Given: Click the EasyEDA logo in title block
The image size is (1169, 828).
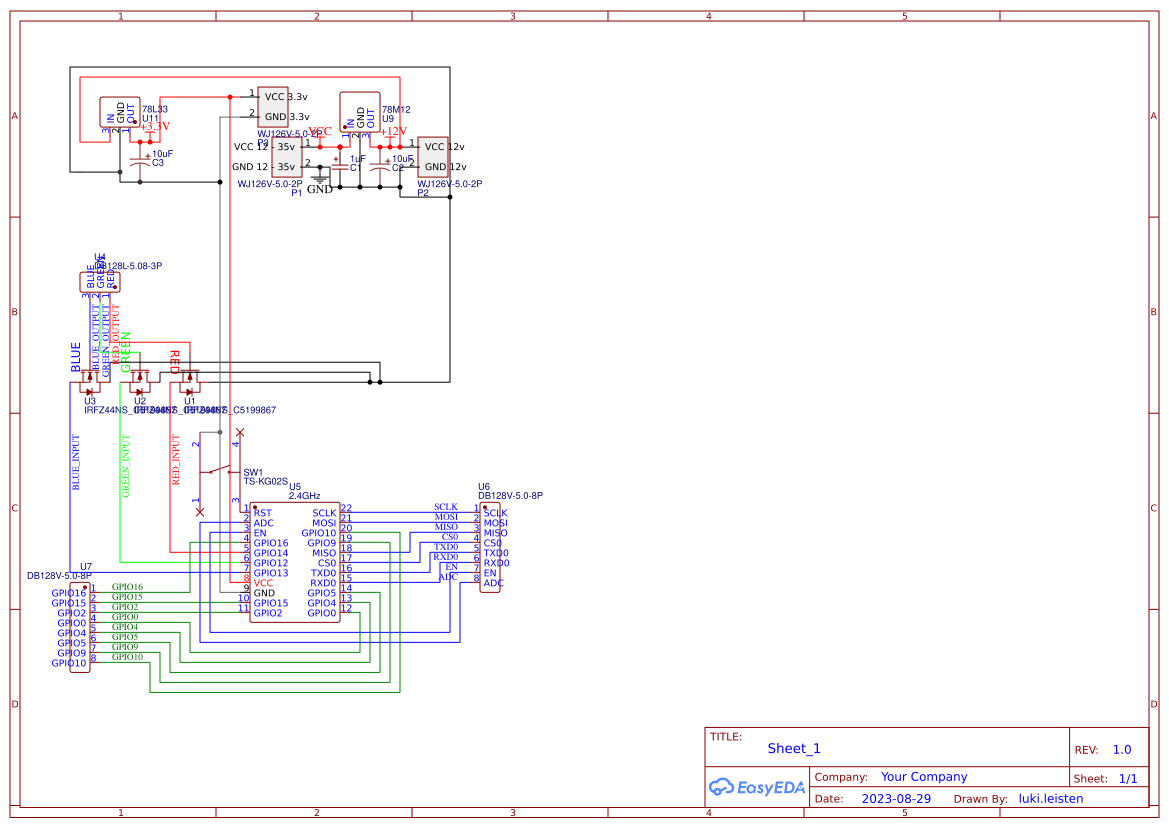Looking at the screenshot, I should (757, 787).
